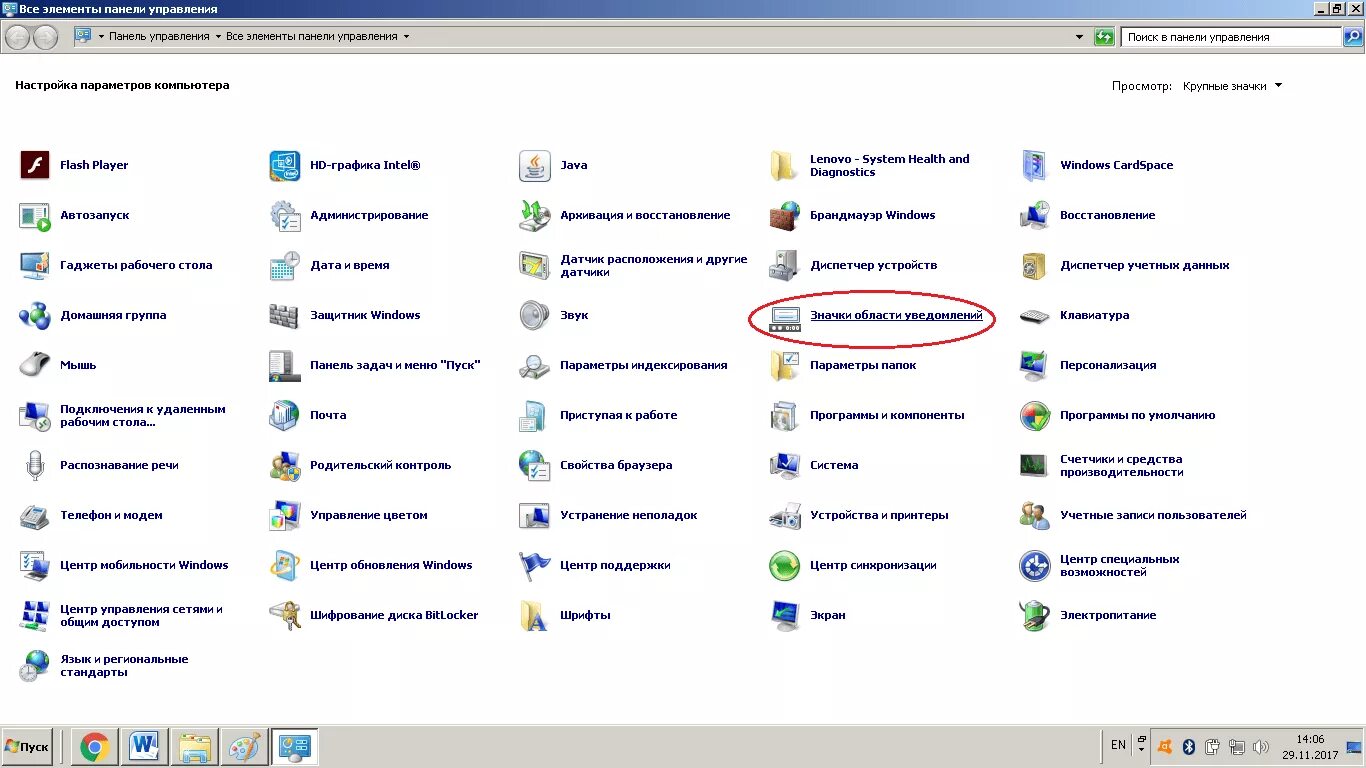Click the Bluetooth tray icon
The height and width of the screenshot is (768, 1366).
point(1189,746)
